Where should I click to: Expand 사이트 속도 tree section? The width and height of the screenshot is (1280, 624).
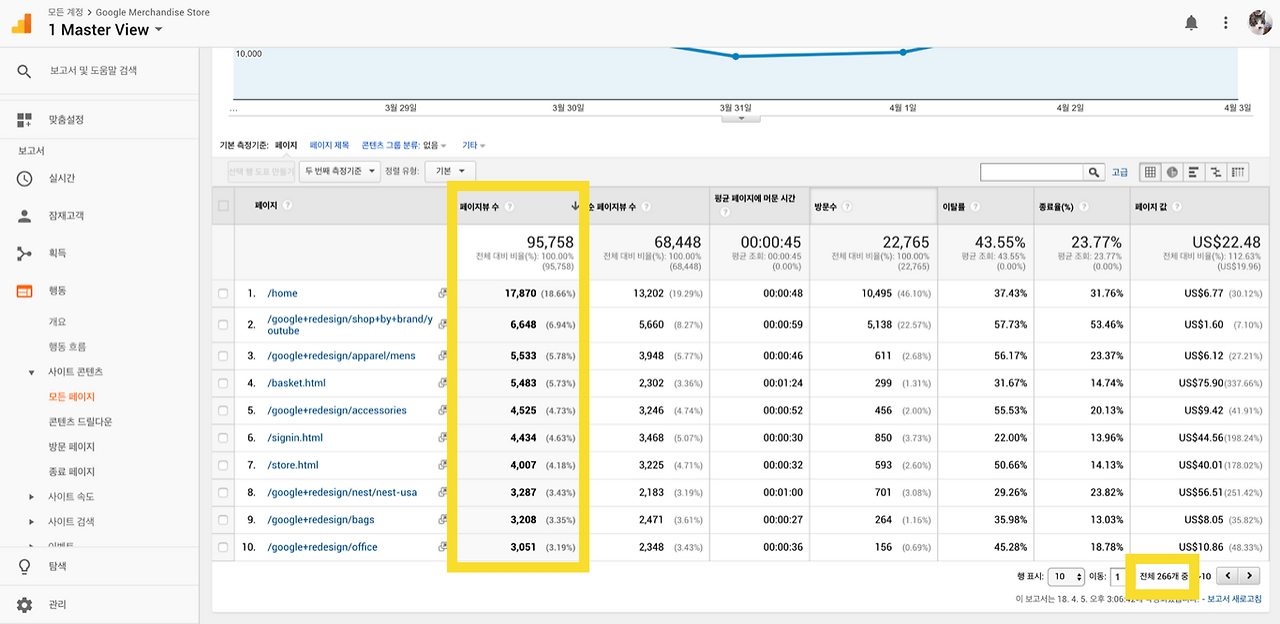pos(31,497)
